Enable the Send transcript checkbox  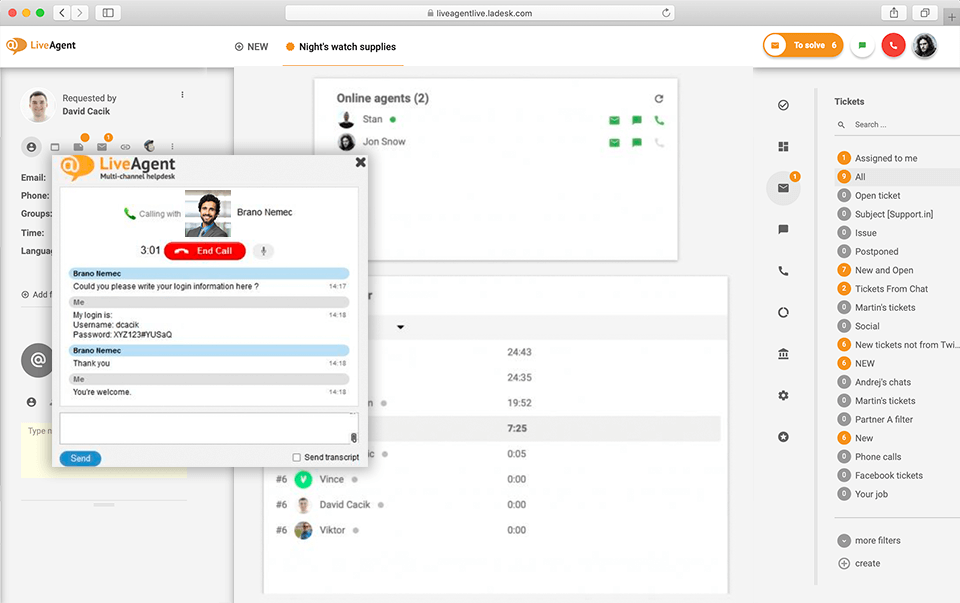tap(297, 457)
